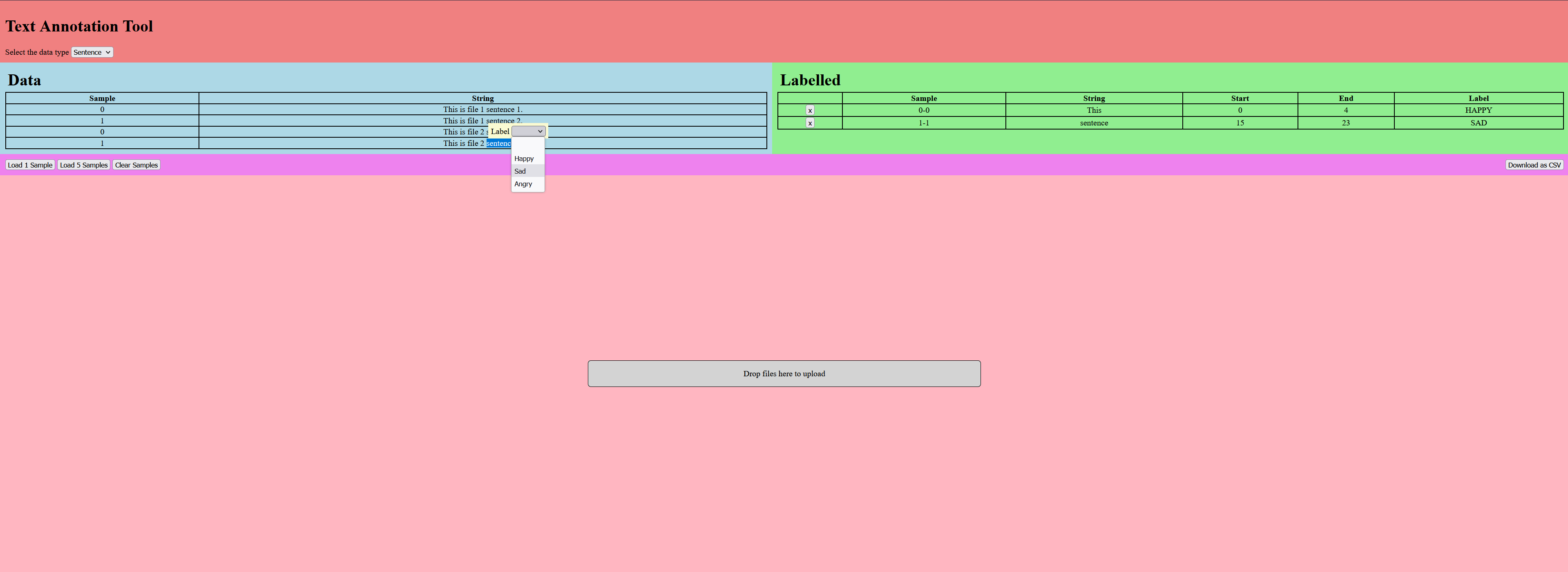Click the highlighted "sentenc" selected text
This screenshot has width=1568, height=572.
coord(498,143)
